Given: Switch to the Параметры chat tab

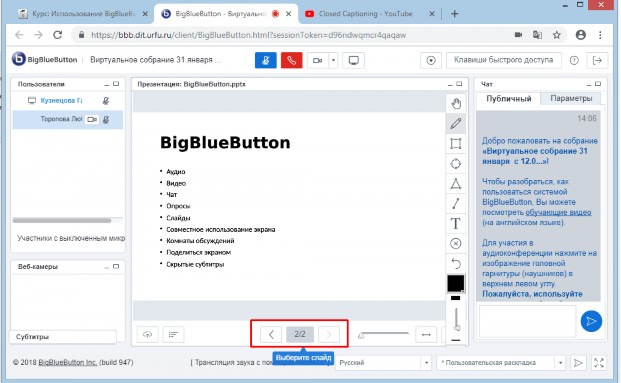Looking at the screenshot, I should pyautogui.click(x=571, y=99).
